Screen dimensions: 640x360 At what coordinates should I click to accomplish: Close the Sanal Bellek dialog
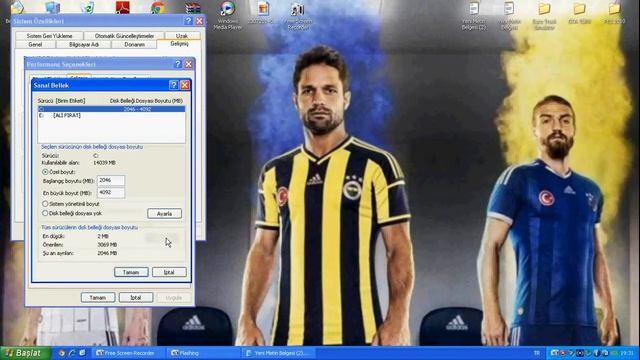tap(185, 85)
